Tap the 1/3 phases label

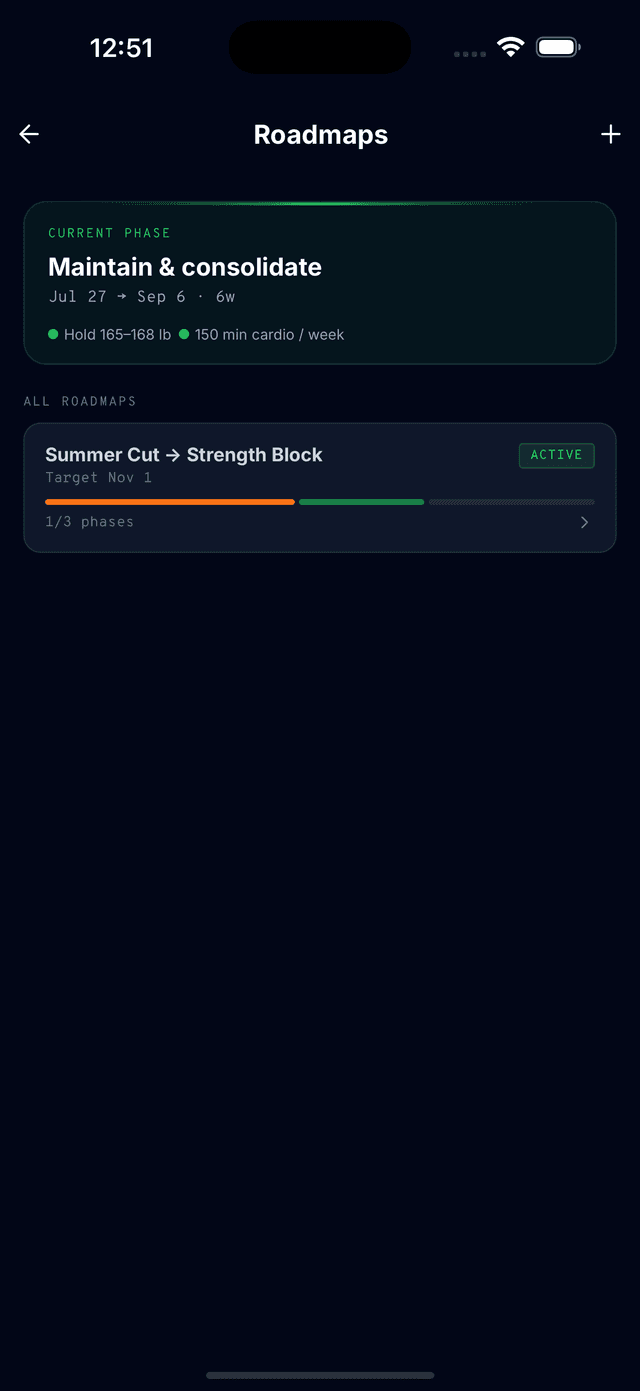pyautogui.click(x=89, y=522)
